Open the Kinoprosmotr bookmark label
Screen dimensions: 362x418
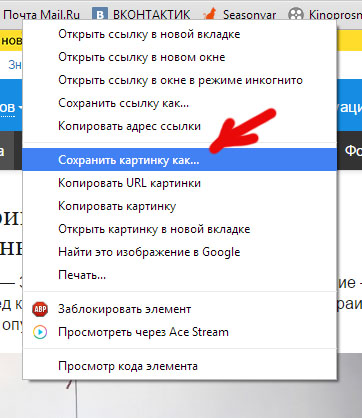coord(335,15)
